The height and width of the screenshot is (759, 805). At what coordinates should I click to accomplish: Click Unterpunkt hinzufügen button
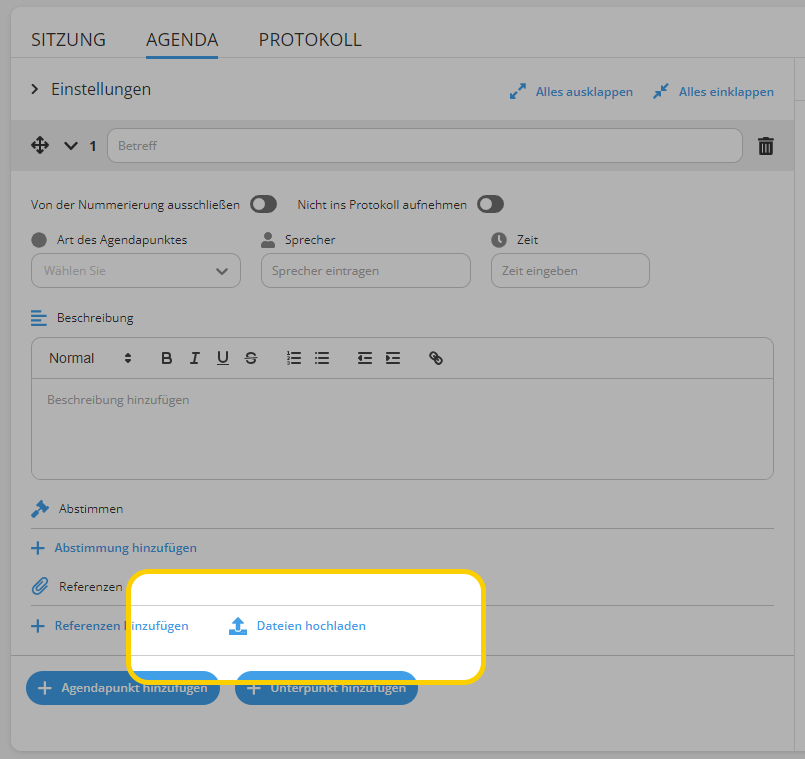326,688
